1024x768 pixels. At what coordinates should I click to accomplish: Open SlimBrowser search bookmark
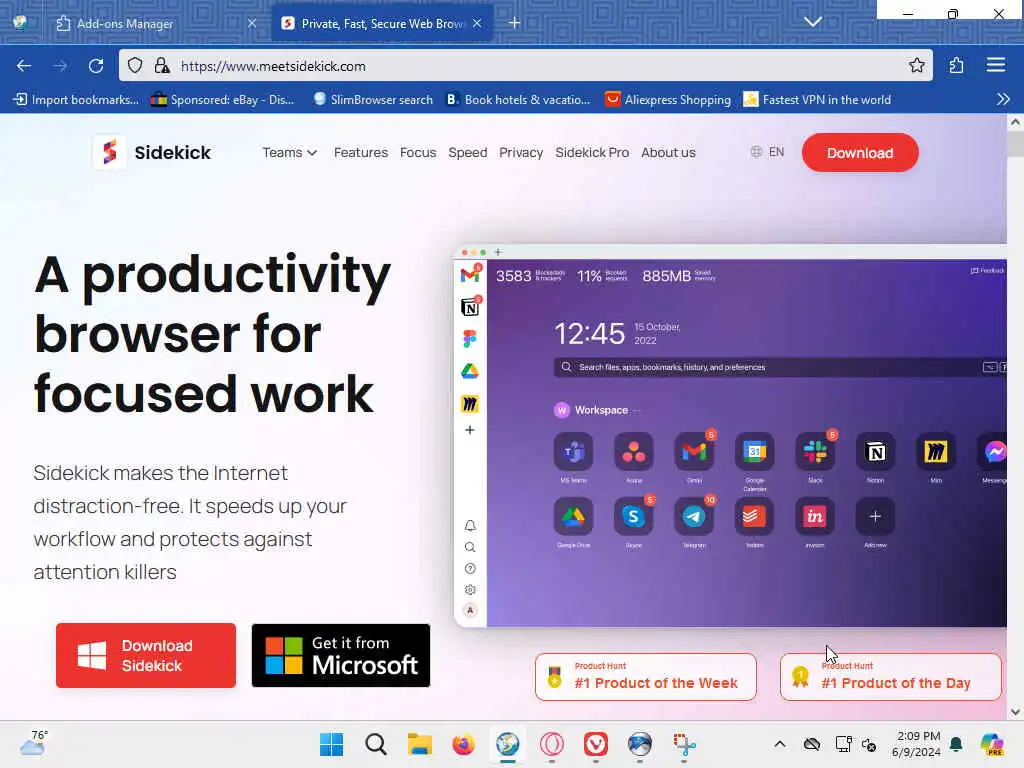coord(373,99)
